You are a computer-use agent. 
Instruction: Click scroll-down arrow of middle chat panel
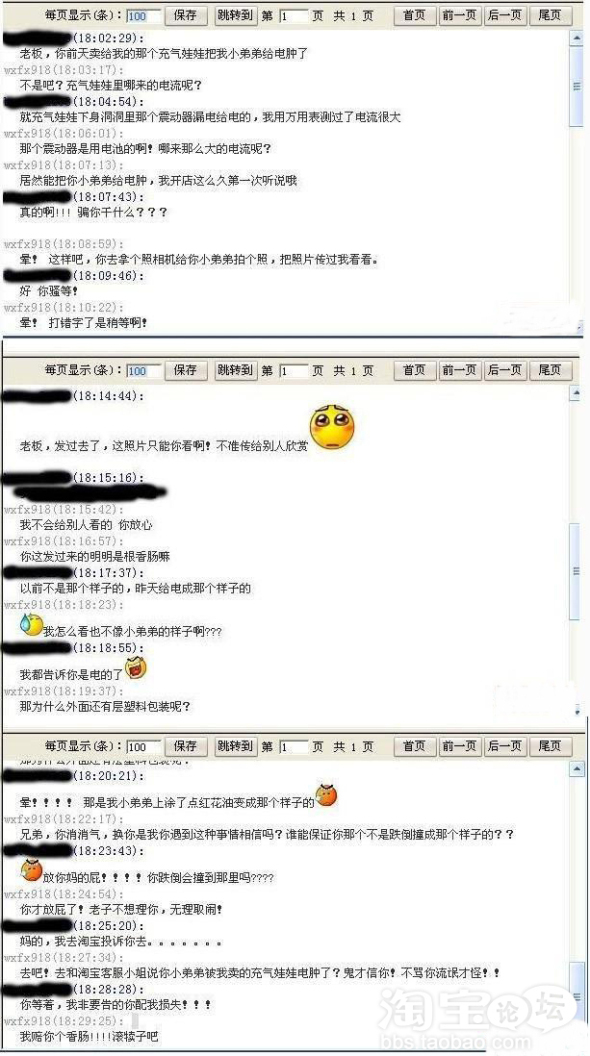click(577, 711)
